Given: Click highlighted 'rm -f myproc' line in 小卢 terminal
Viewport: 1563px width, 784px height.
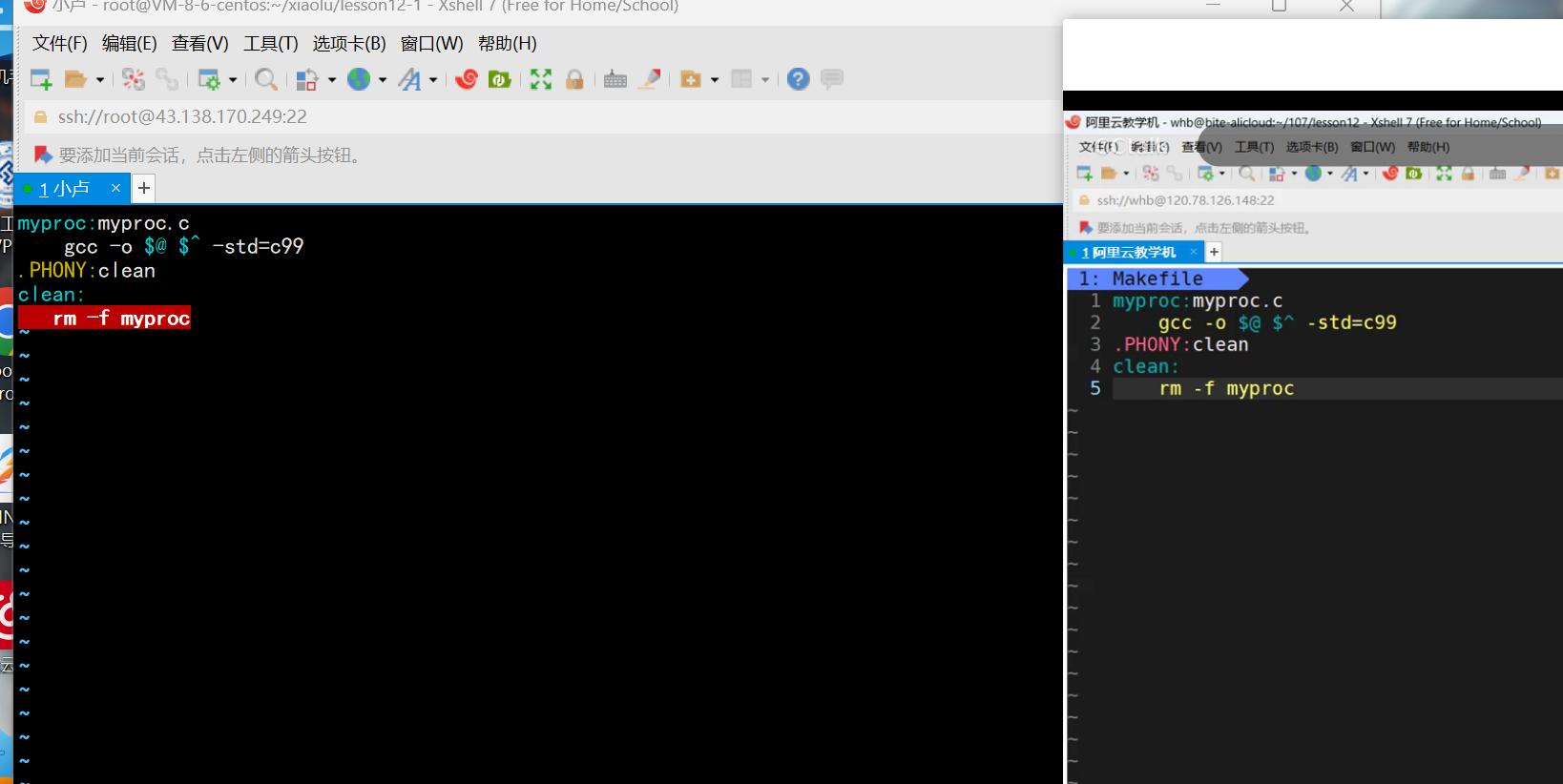Looking at the screenshot, I should tap(105, 319).
